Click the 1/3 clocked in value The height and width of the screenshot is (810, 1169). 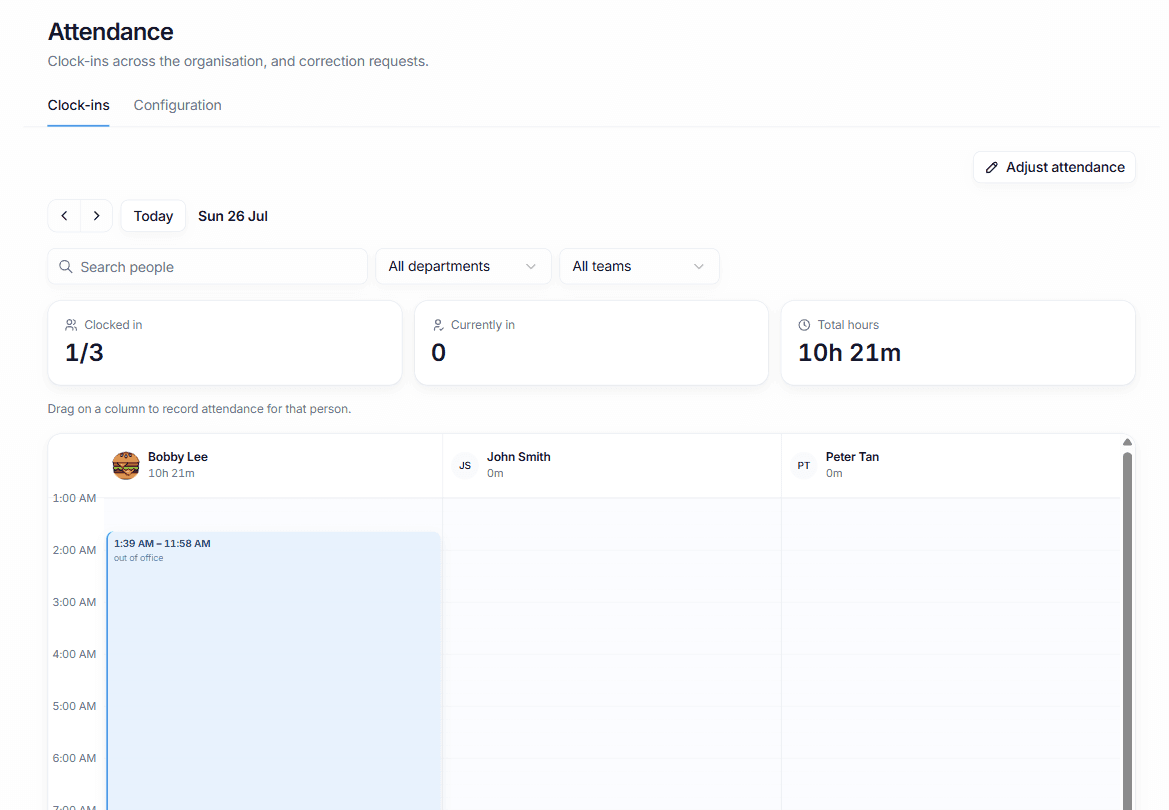point(84,352)
